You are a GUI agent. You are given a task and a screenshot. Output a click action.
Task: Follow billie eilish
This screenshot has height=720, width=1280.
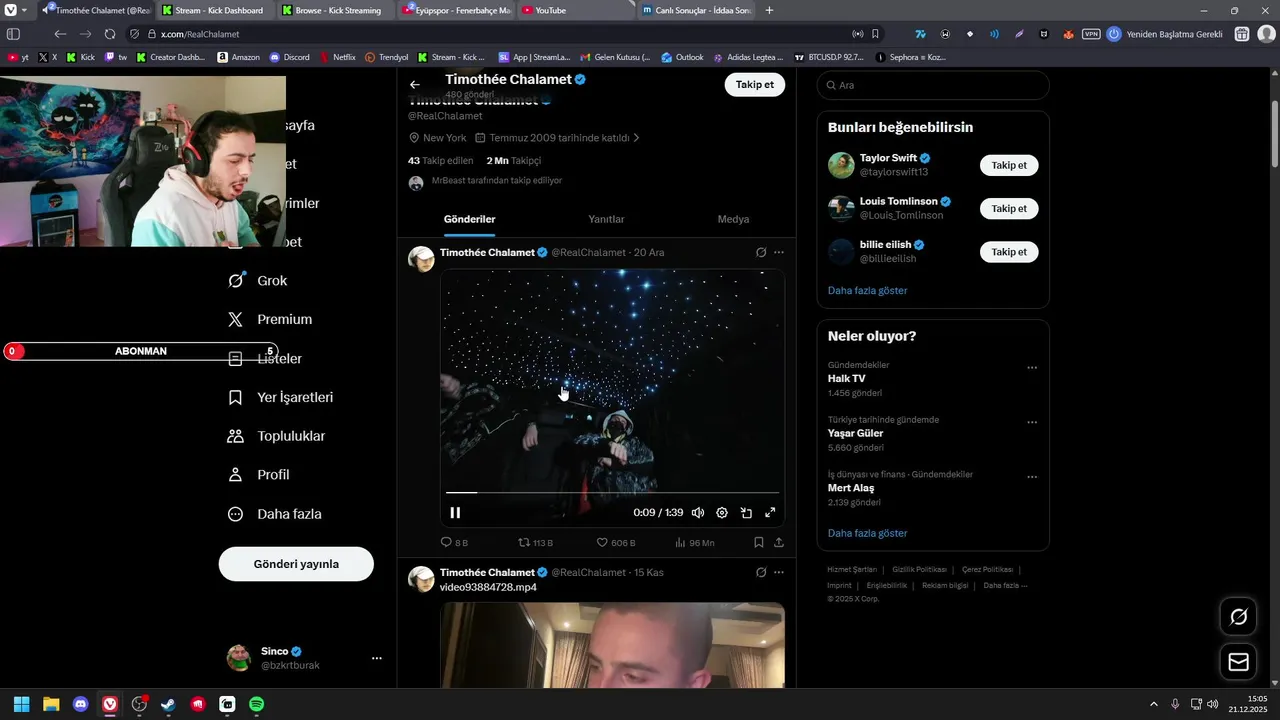(1009, 252)
